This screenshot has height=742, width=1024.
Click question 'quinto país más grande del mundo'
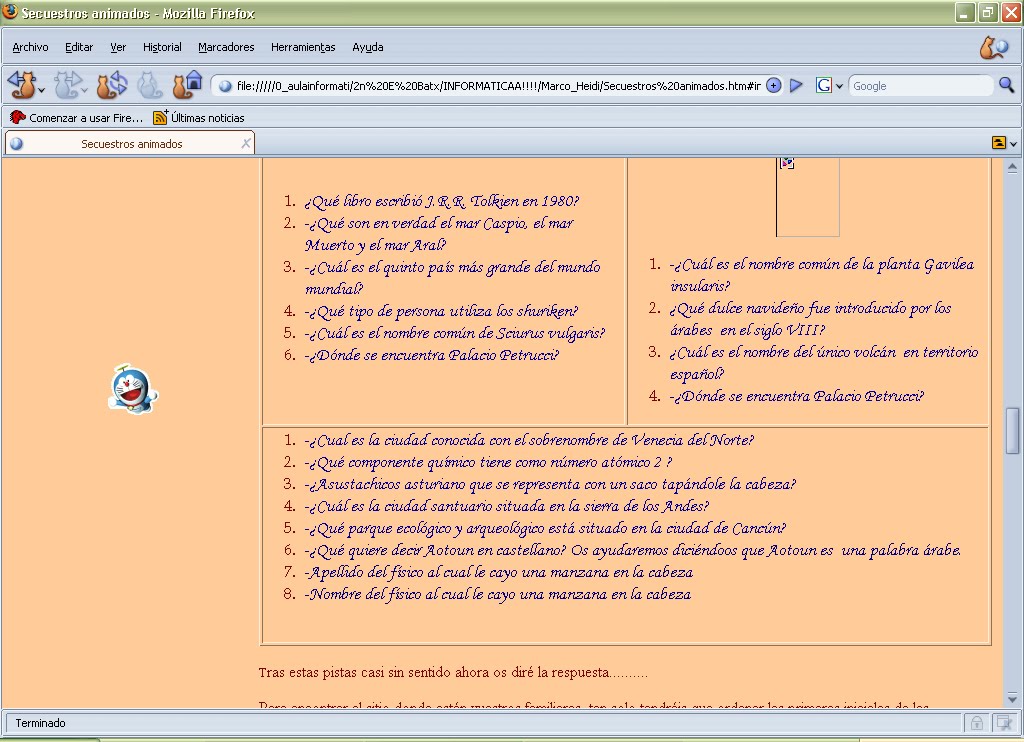[x=452, y=278]
